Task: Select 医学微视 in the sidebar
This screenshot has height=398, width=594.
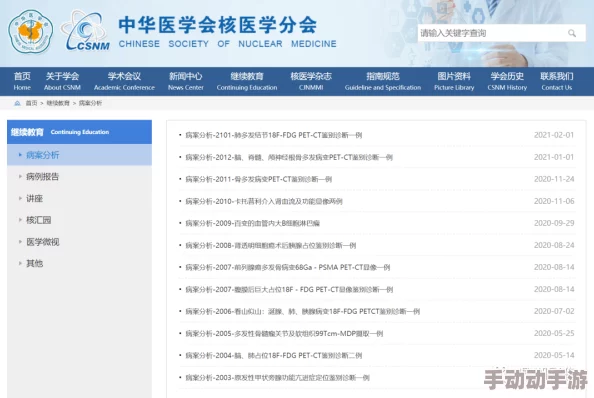Action: pos(80,242)
